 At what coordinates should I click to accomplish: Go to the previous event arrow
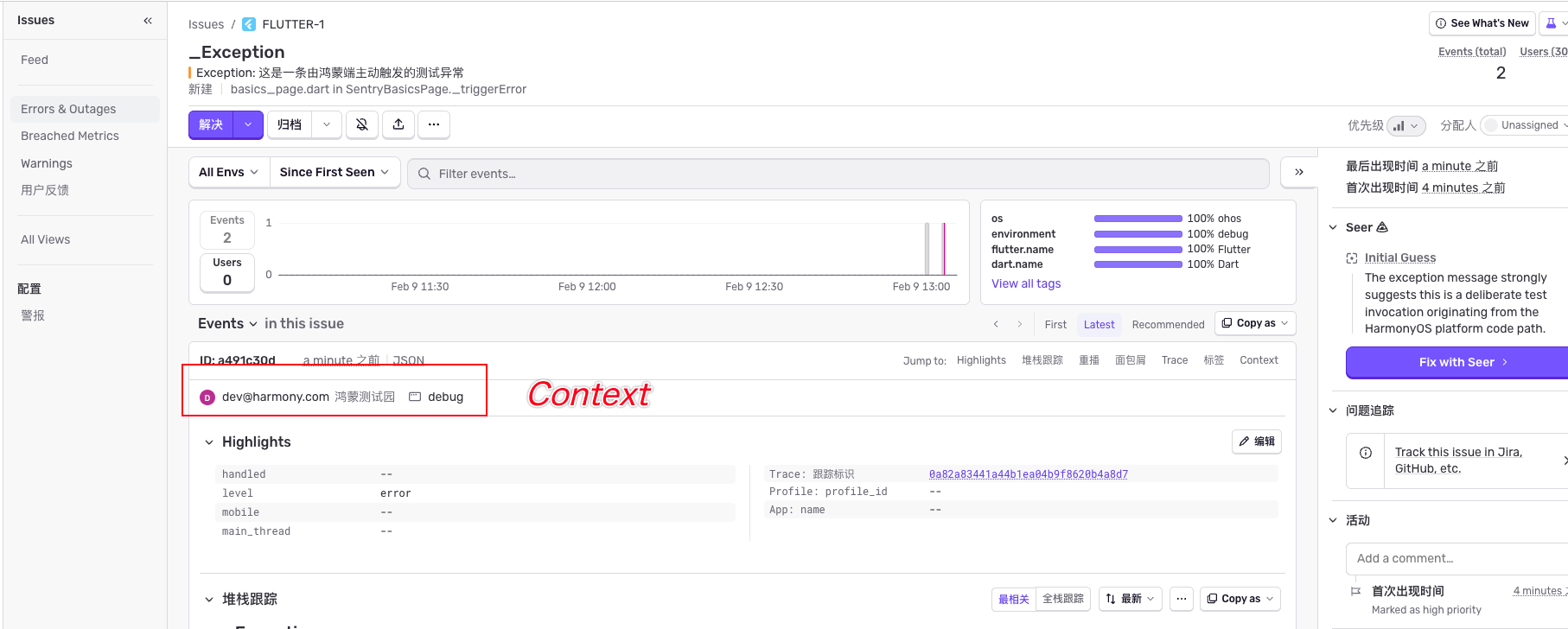click(x=996, y=324)
